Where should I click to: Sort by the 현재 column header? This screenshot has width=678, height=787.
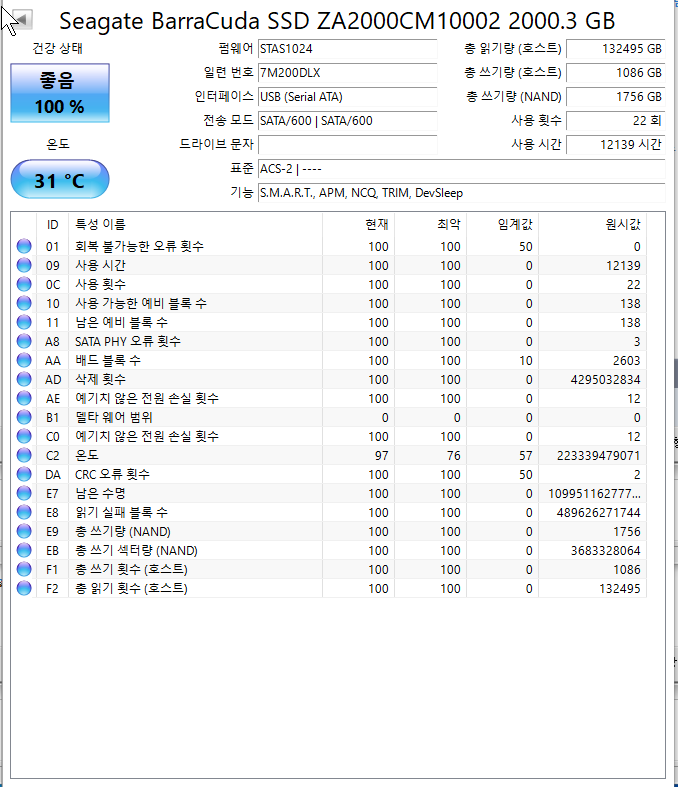coord(358,224)
